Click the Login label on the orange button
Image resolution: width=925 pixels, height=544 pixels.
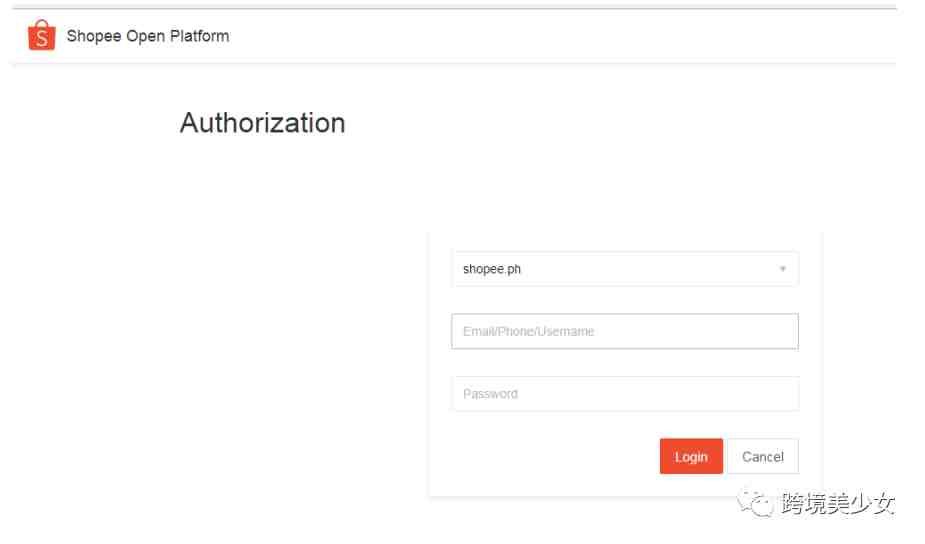pos(691,457)
